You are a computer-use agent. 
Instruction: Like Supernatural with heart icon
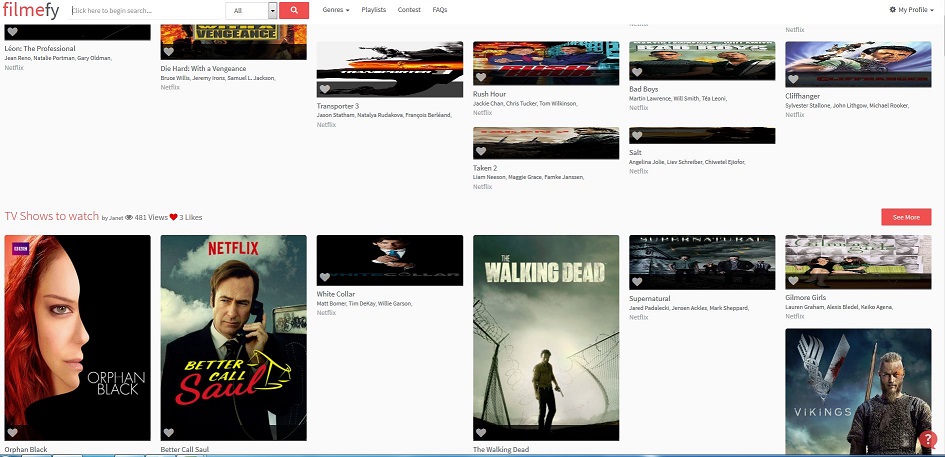point(637,281)
